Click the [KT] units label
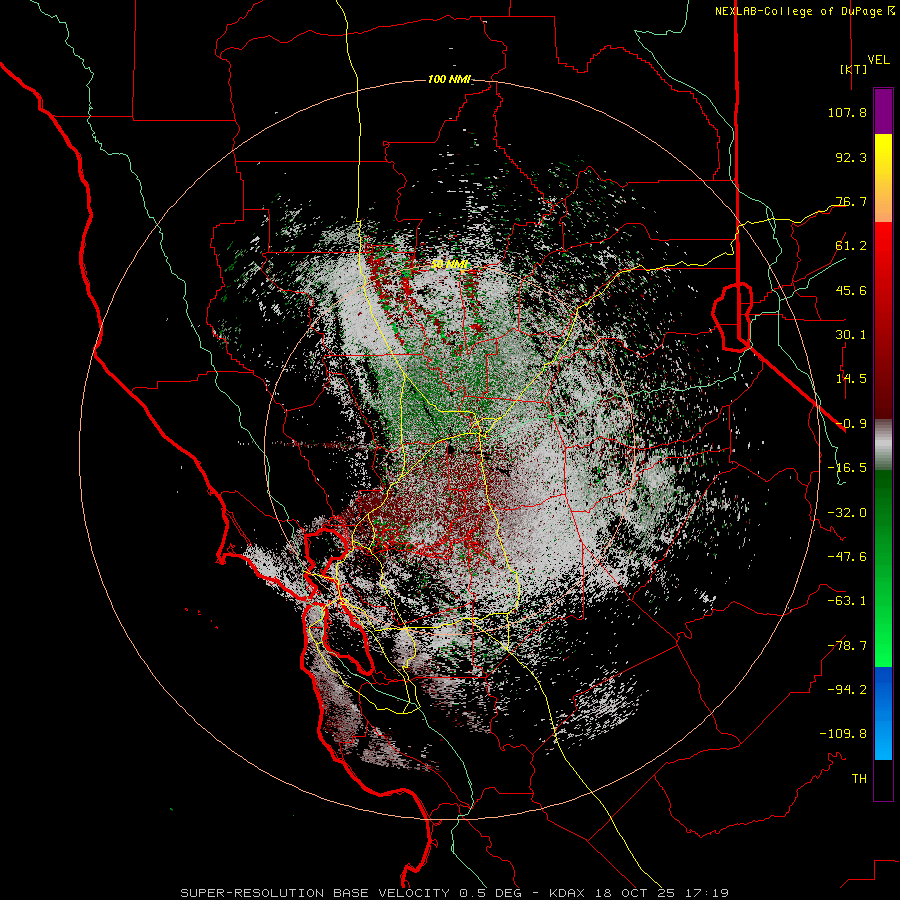Screen dimensions: 900x900 pyautogui.click(x=853, y=69)
